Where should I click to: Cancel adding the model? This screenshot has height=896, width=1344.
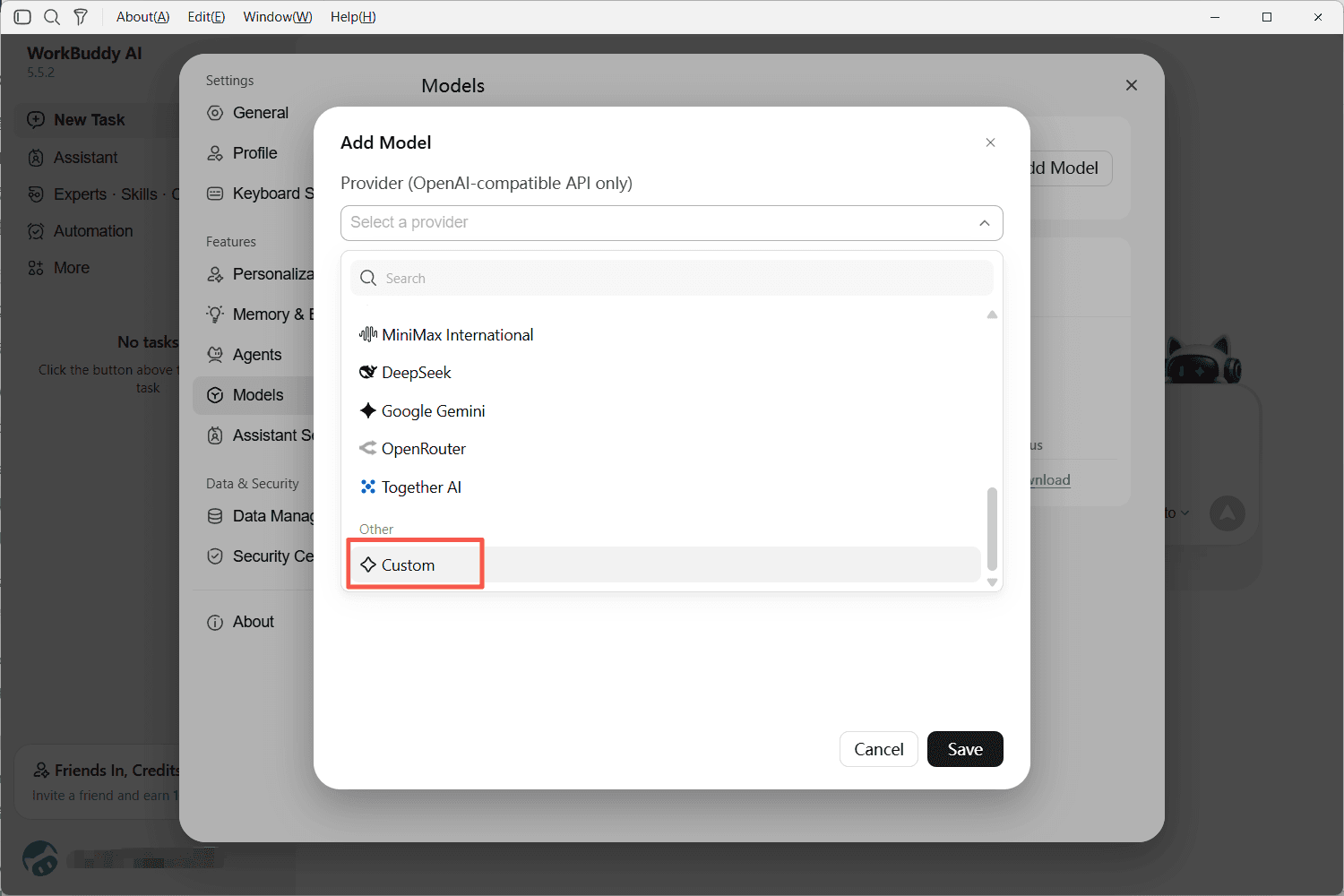tap(879, 749)
